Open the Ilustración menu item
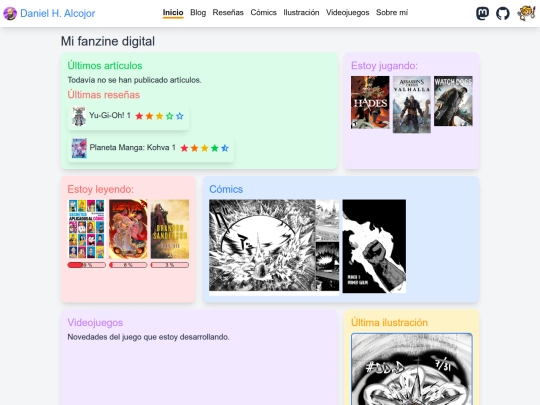The height and width of the screenshot is (405, 540). [x=301, y=13]
